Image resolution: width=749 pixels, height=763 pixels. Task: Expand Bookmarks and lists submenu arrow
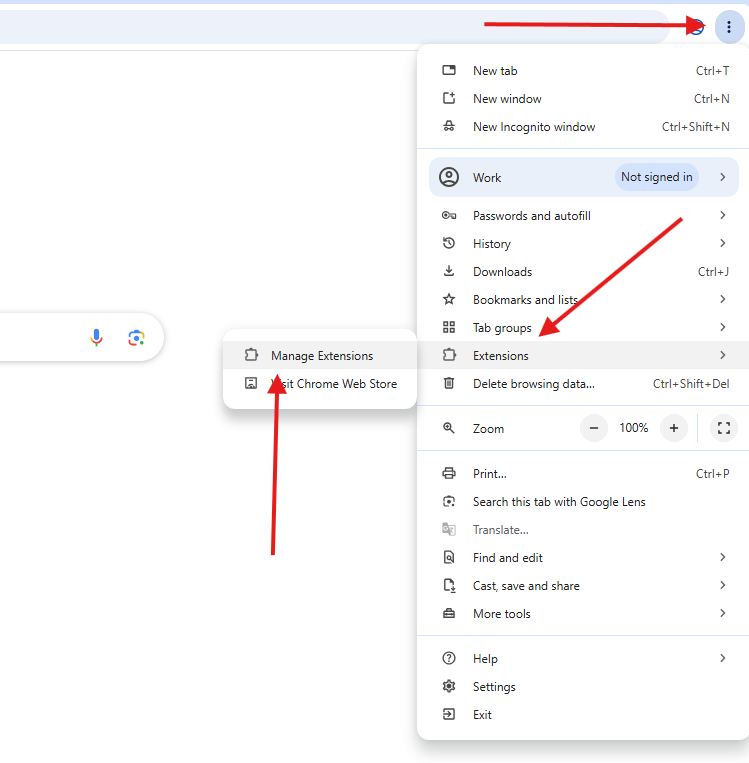[x=723, y=299]
